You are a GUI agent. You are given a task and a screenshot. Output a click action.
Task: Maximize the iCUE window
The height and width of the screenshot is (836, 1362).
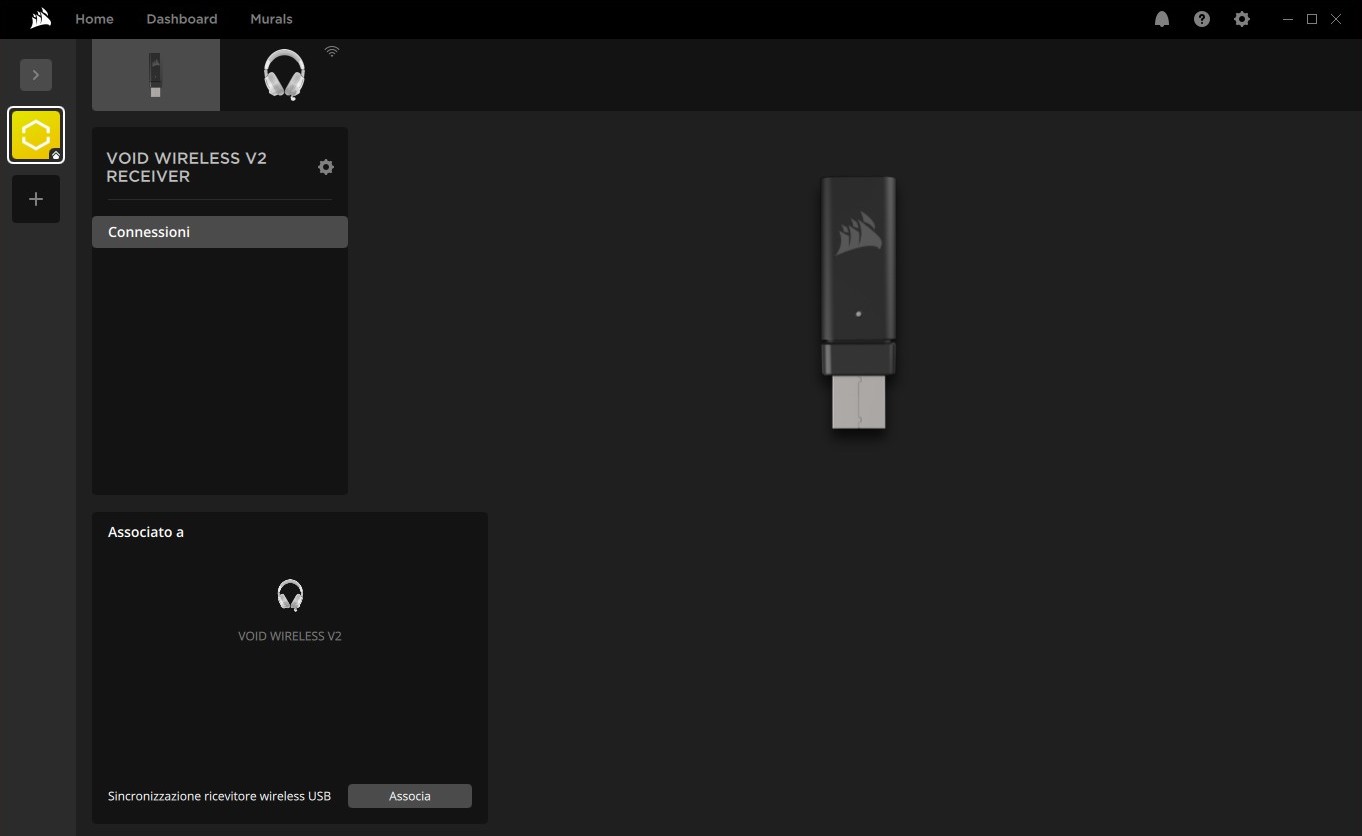(x=1312, y=19)
